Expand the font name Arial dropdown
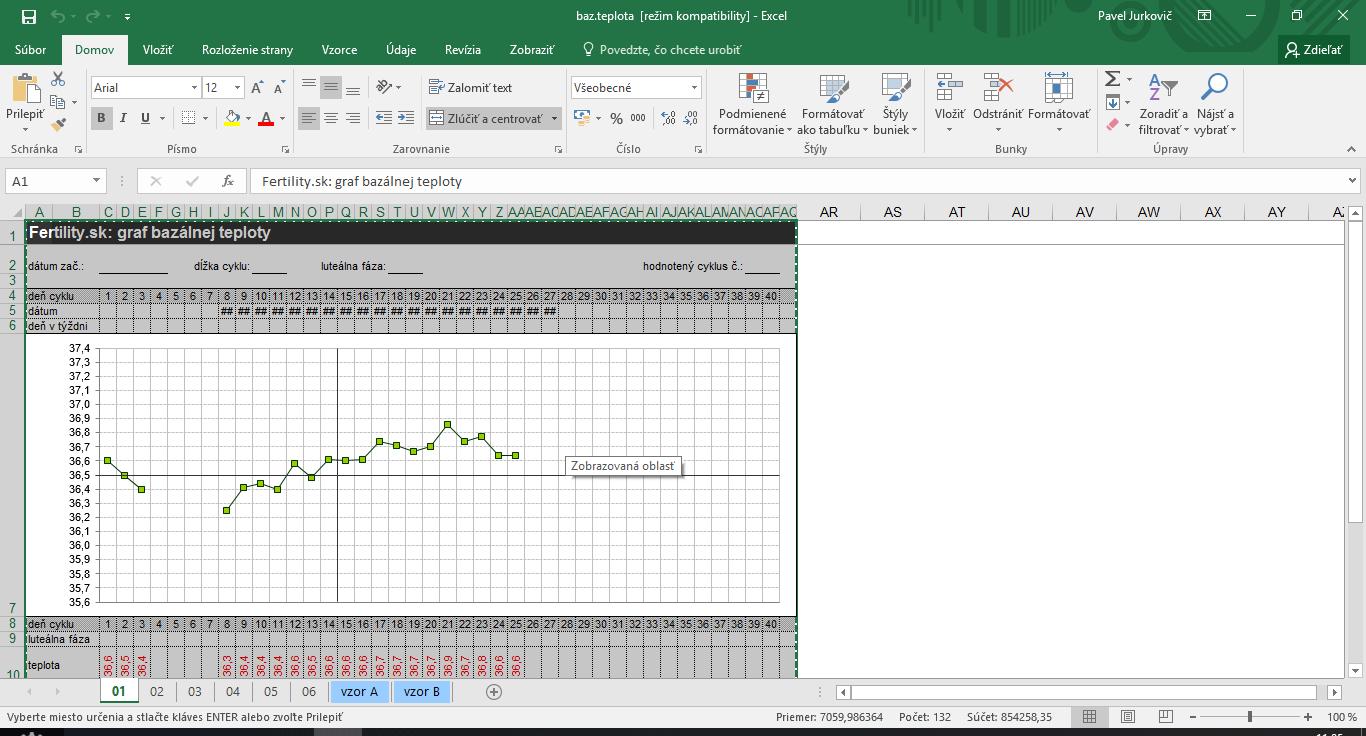This screenshot has height=736, width=1366. [194, 88]
